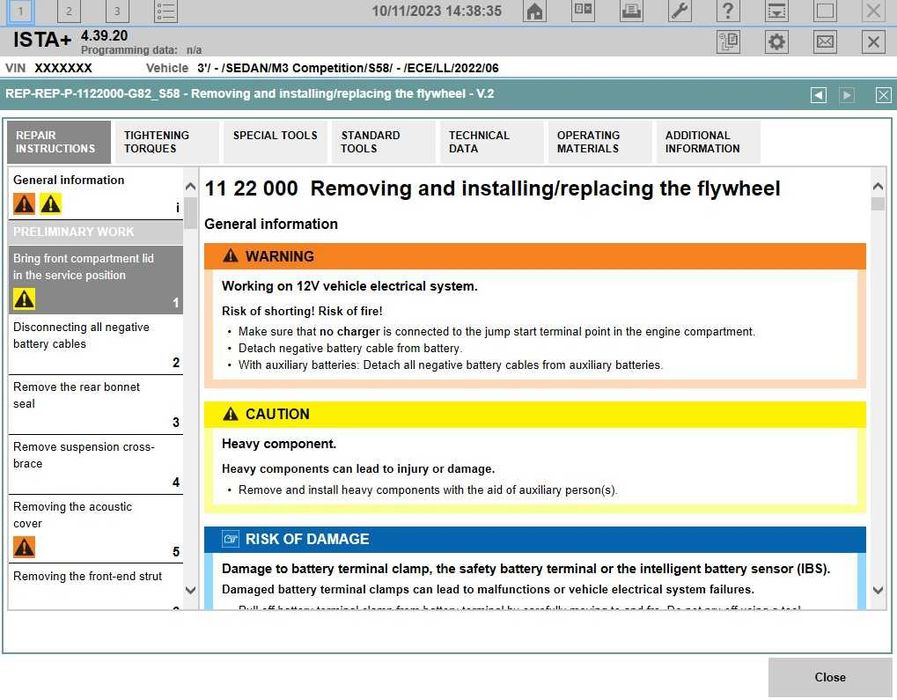The image size is (897, 700).
Task: Switch to Operating Materials tab
Action: click(x=600, y=142)
